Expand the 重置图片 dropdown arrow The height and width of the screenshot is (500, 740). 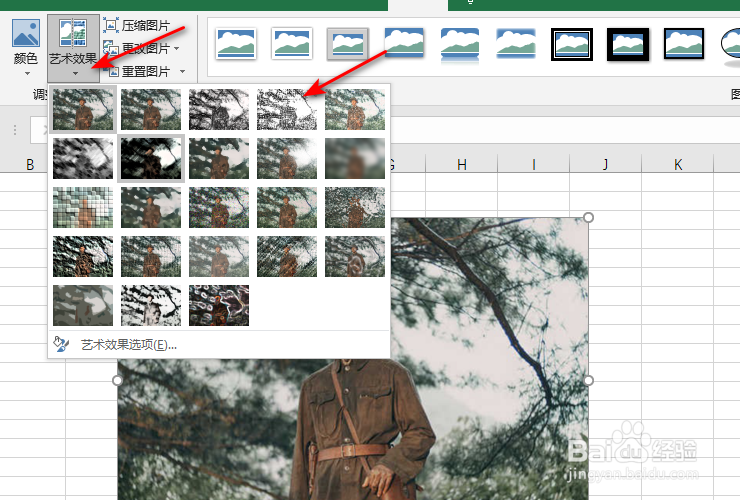(182, 71)
